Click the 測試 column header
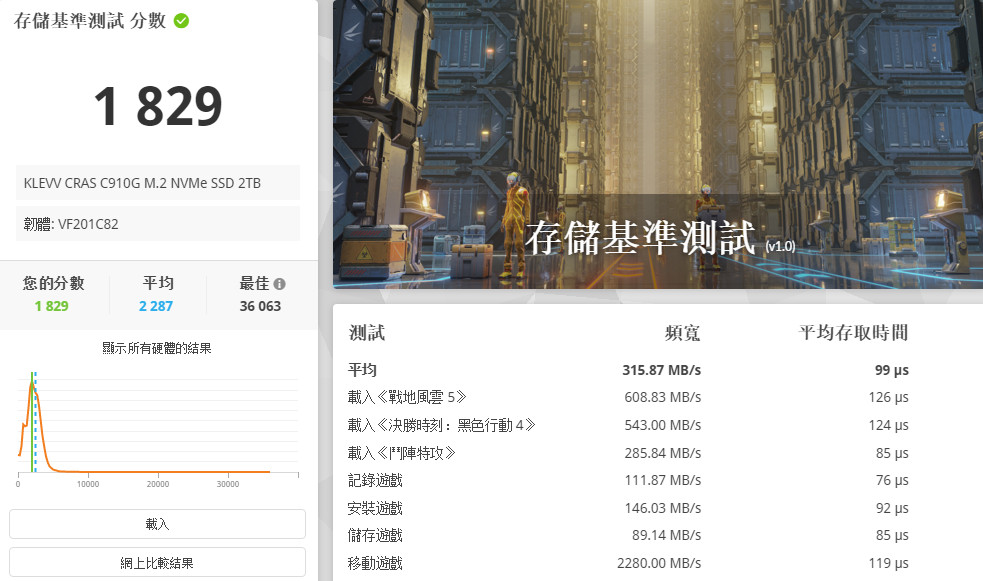 click(366, 333)
